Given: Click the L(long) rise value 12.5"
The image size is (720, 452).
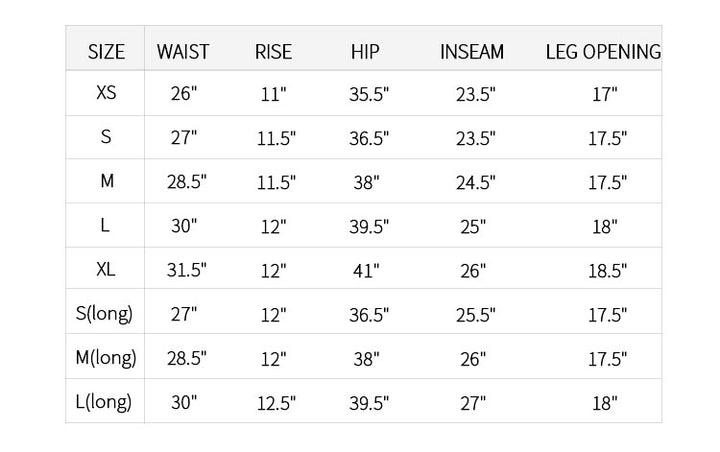Looking at the screenshot, I should pos(276,403).
